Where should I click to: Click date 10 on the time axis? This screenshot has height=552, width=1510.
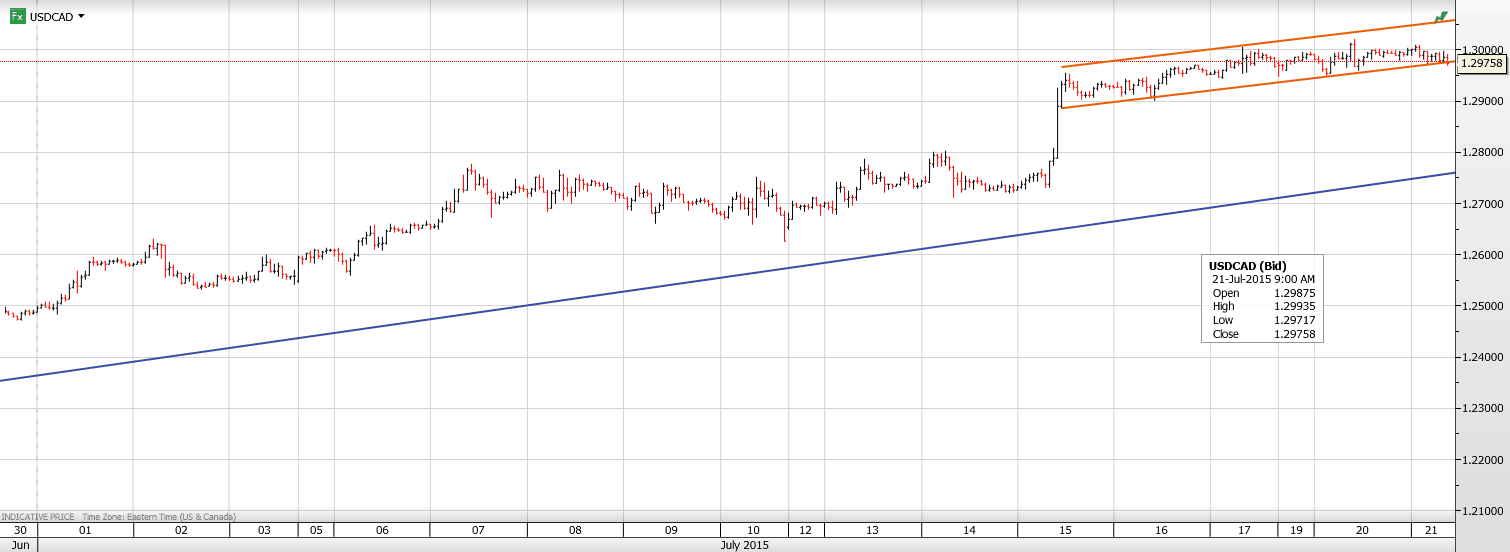tap(753, 530)
